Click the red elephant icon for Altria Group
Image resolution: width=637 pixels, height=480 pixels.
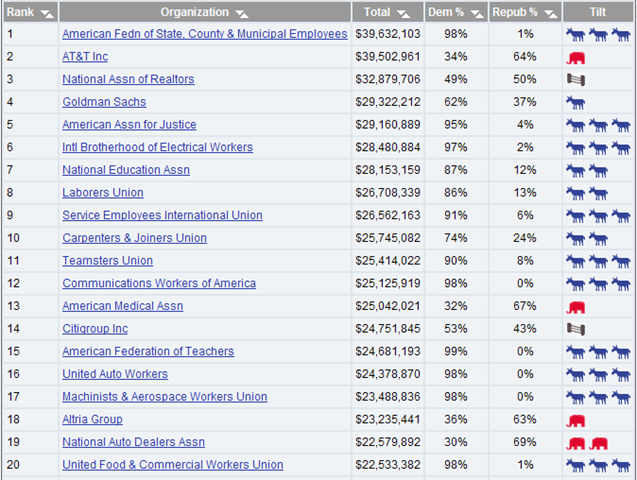pyautogui.click(x=575, y=421)
